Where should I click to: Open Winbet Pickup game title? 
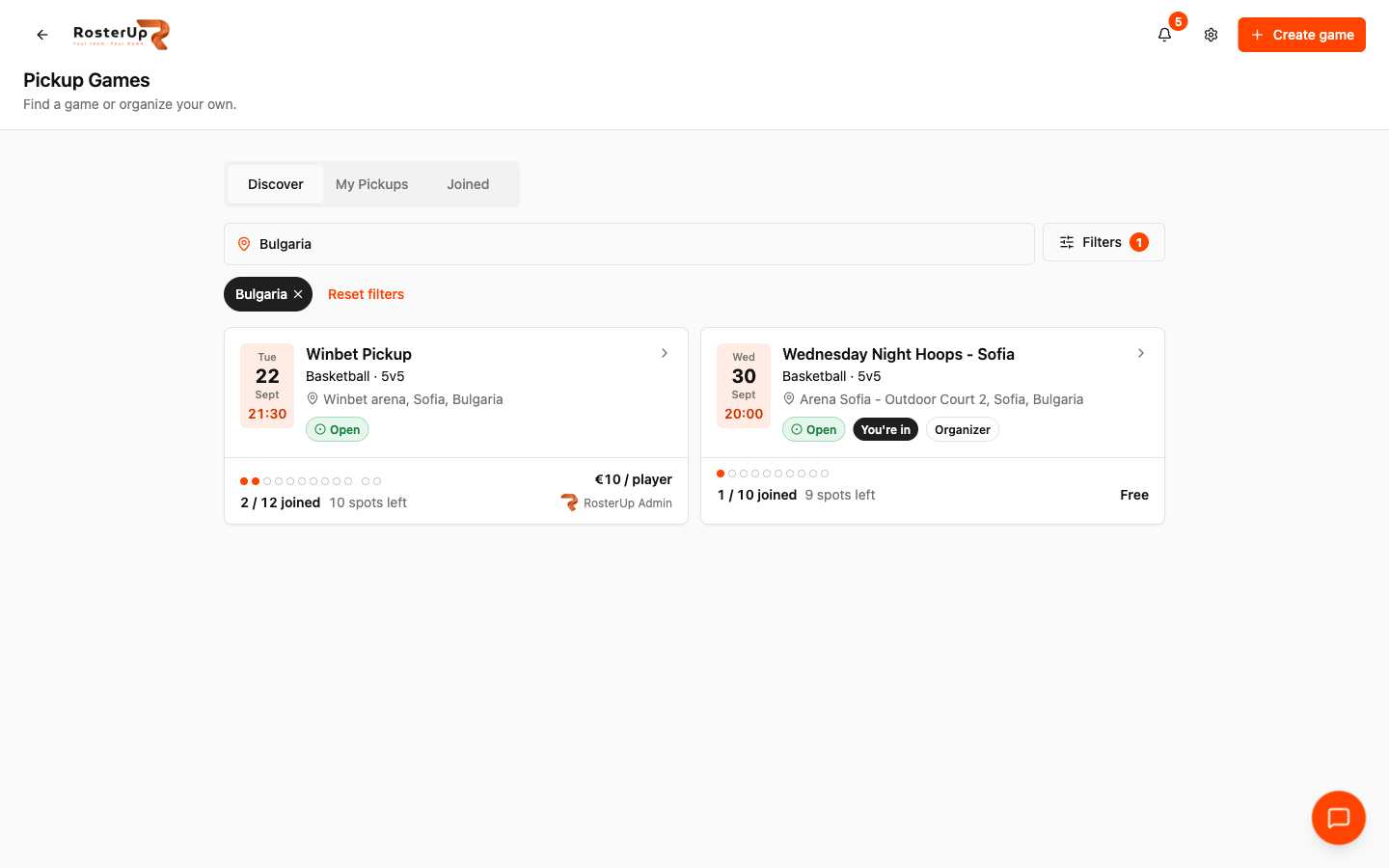(359, 354)
